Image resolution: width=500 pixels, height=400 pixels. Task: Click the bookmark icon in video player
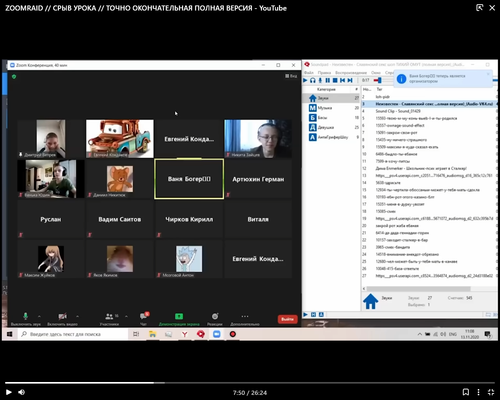coord(466,392)
